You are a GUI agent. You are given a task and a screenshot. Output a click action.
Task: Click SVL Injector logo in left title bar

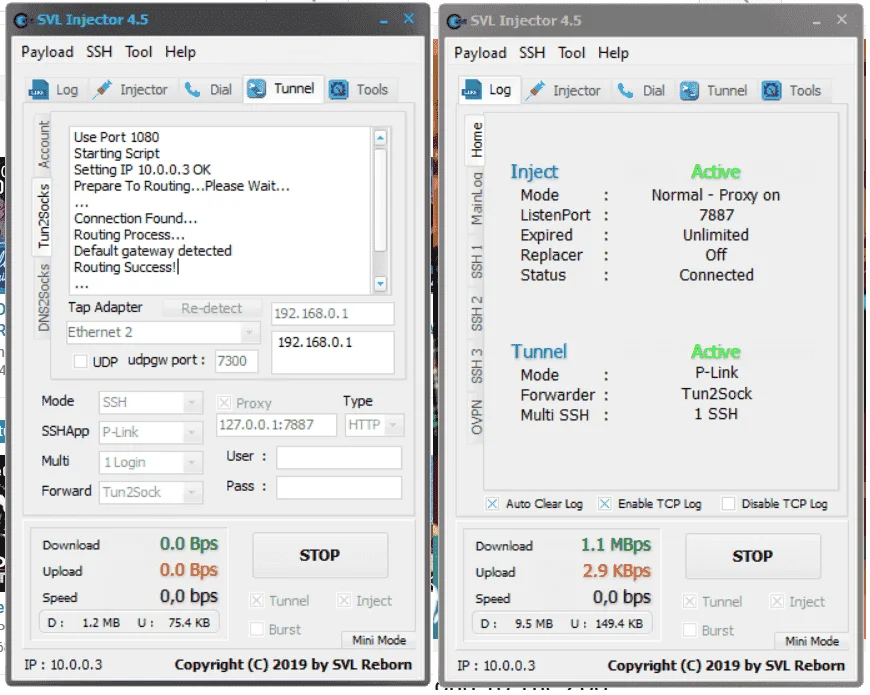22,21
